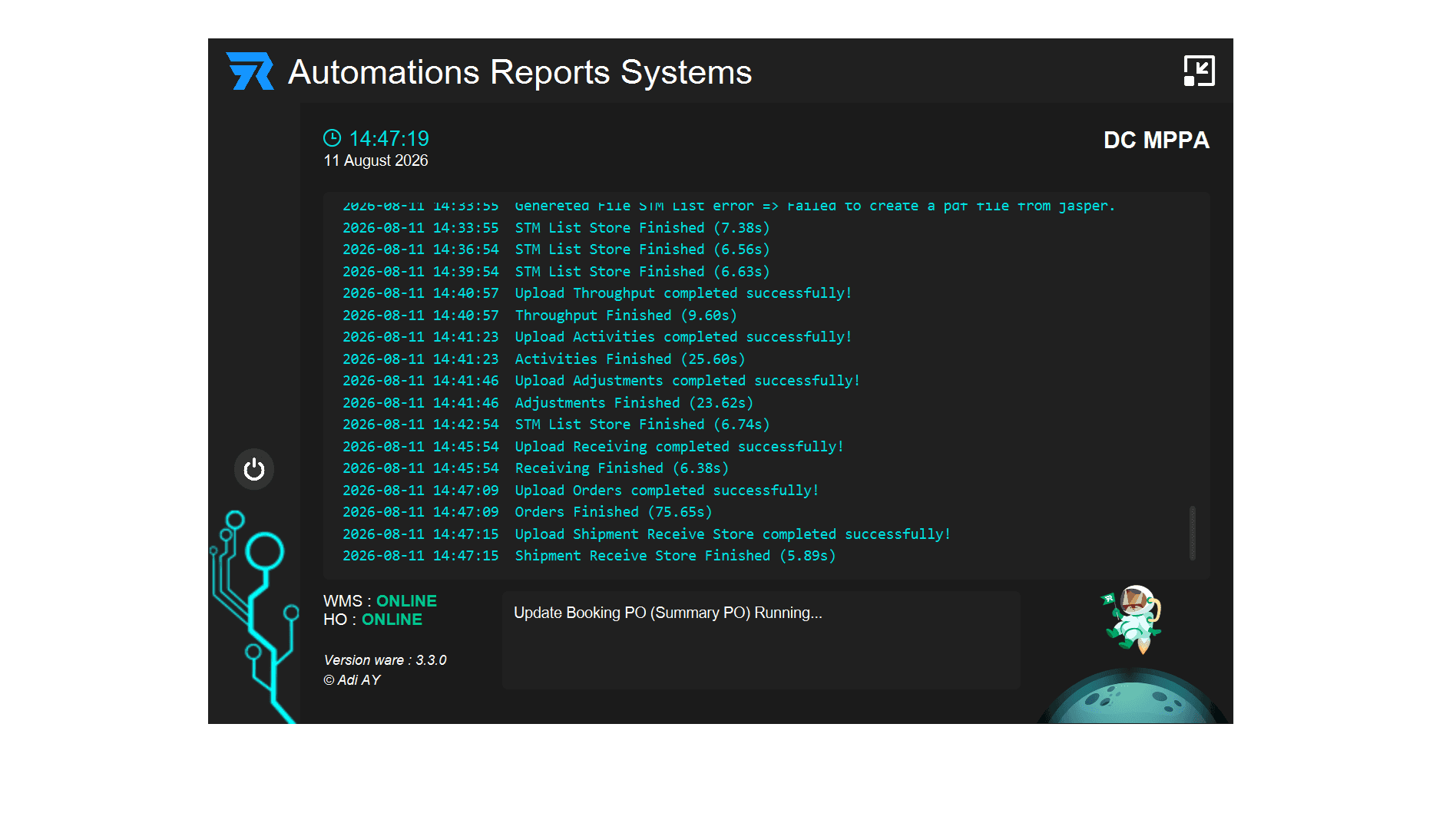
Task: Click the power button icon
Action: coord(254,469)
